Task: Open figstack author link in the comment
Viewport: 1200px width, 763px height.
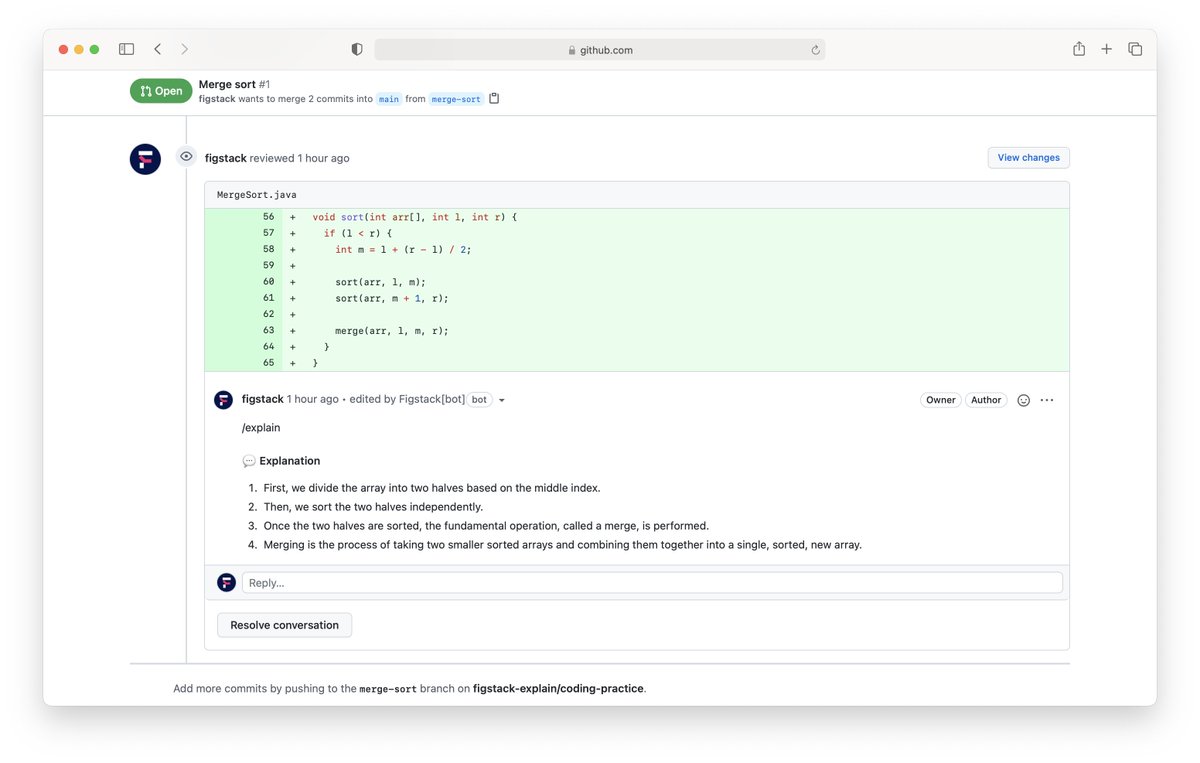Action: point(263,399)
